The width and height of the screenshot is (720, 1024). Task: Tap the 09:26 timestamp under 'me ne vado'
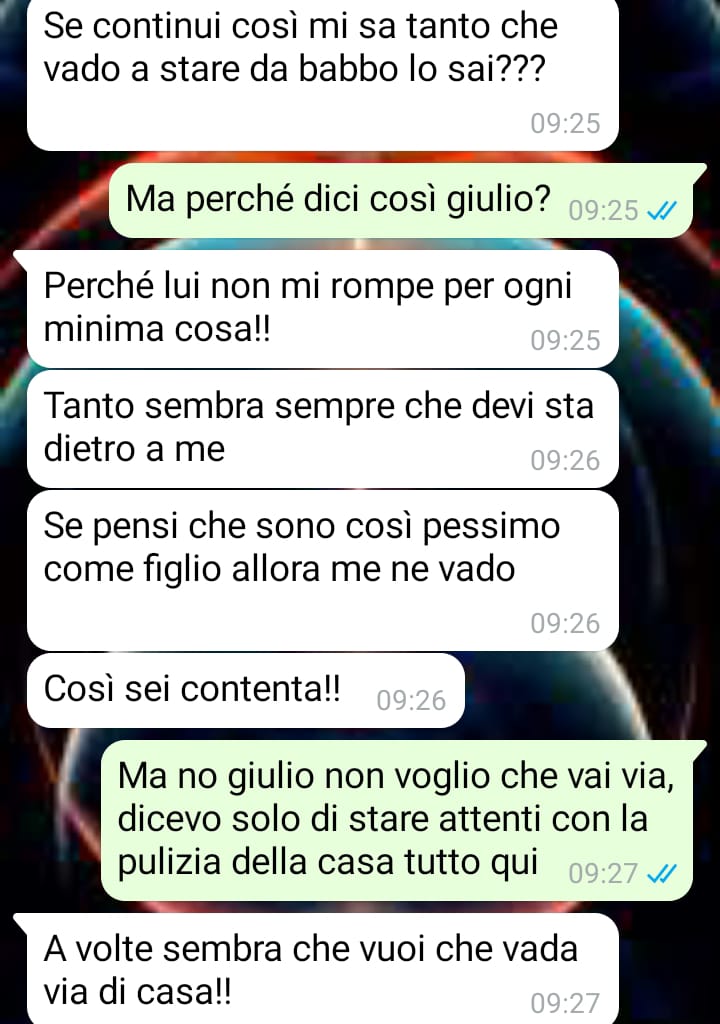pyautogui.click(x=565, y=624)
